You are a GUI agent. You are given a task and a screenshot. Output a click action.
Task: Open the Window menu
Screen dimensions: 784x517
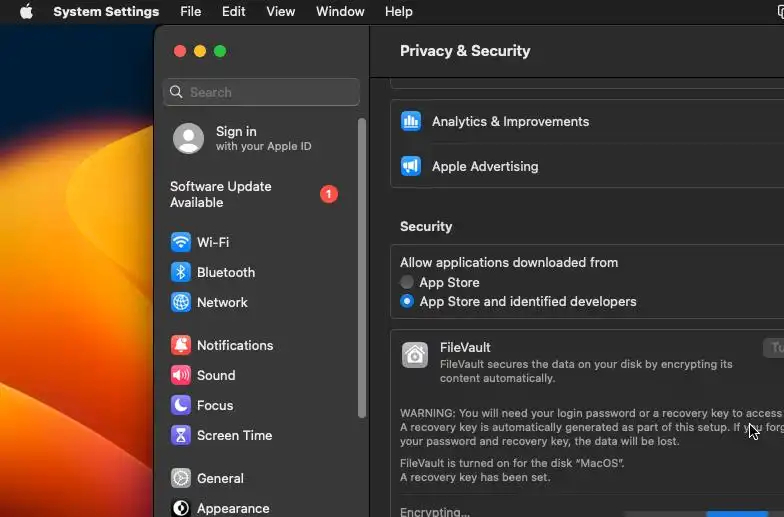340,12
